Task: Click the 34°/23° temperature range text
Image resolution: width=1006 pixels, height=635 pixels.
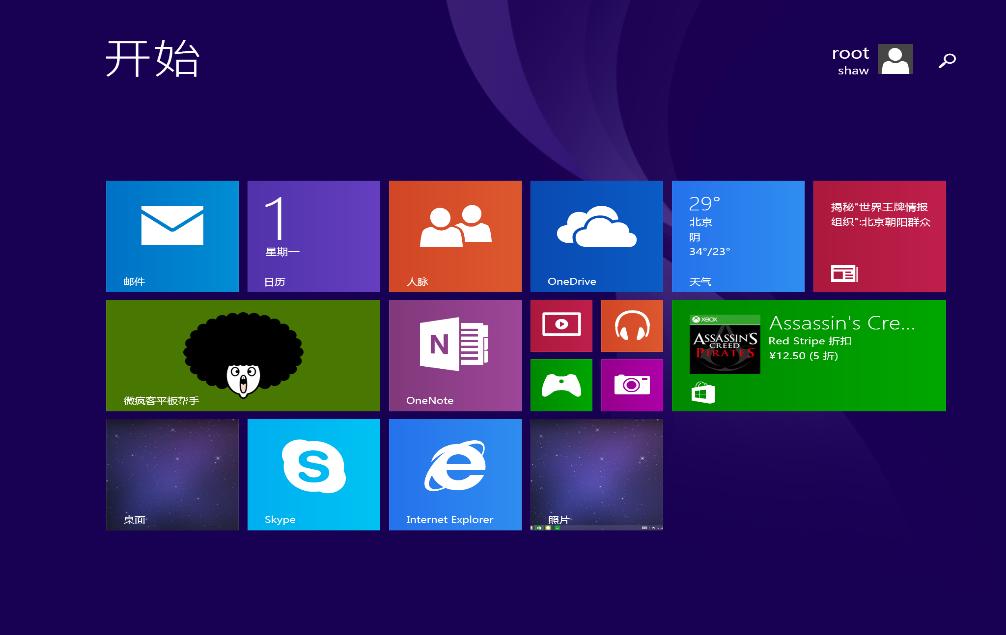Action: pos(710,251)
